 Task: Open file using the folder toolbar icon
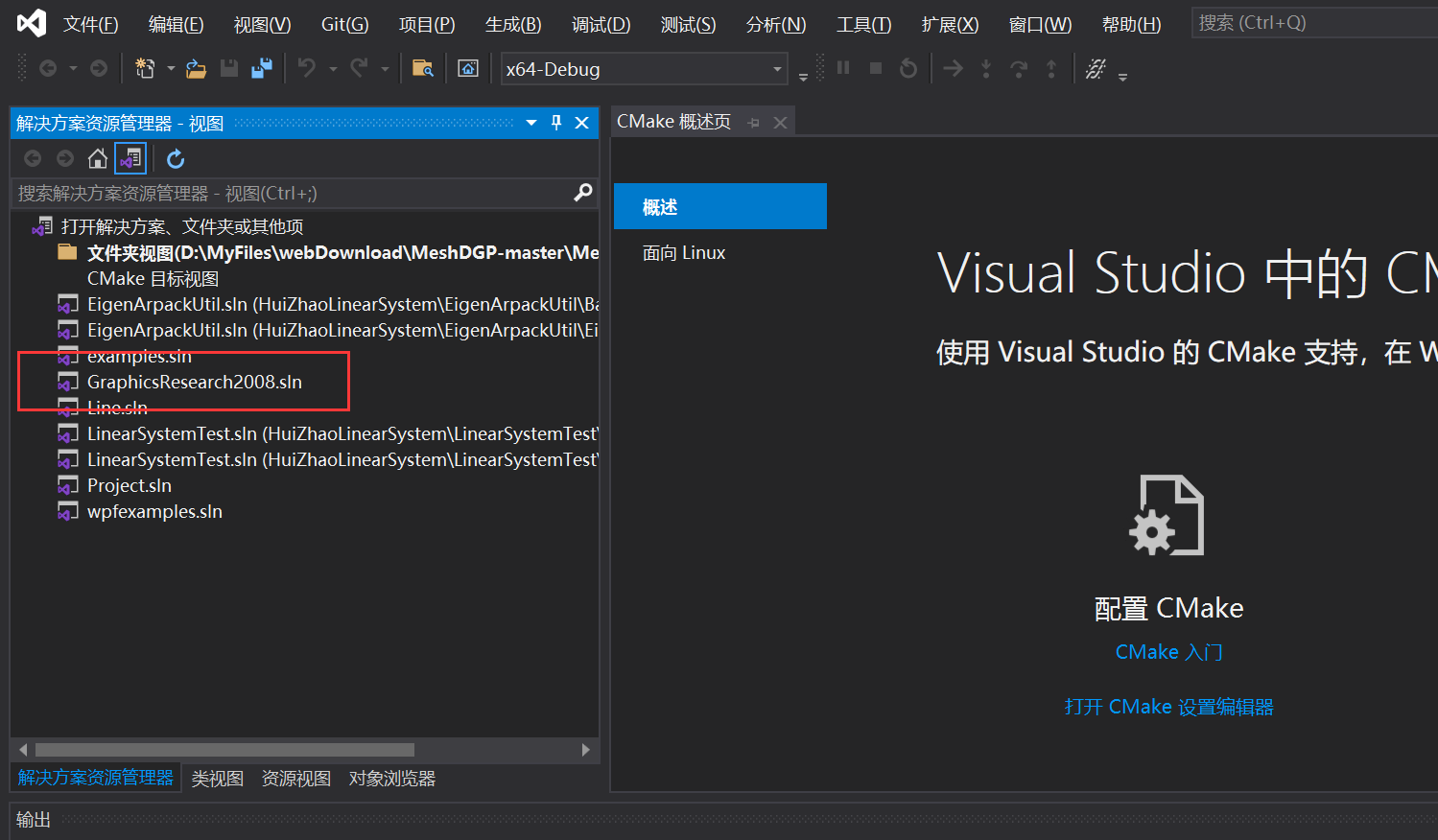pos(197,68)
